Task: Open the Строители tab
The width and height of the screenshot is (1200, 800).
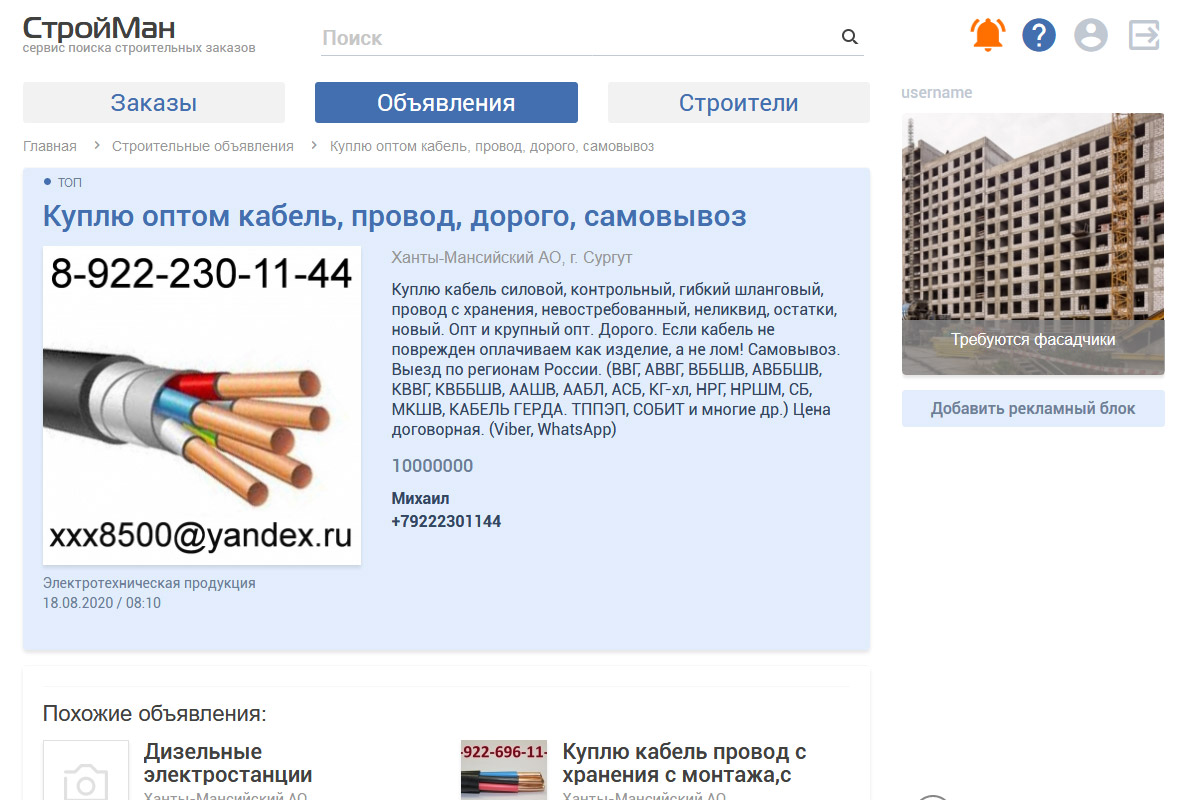Action: tap(738, 103)
